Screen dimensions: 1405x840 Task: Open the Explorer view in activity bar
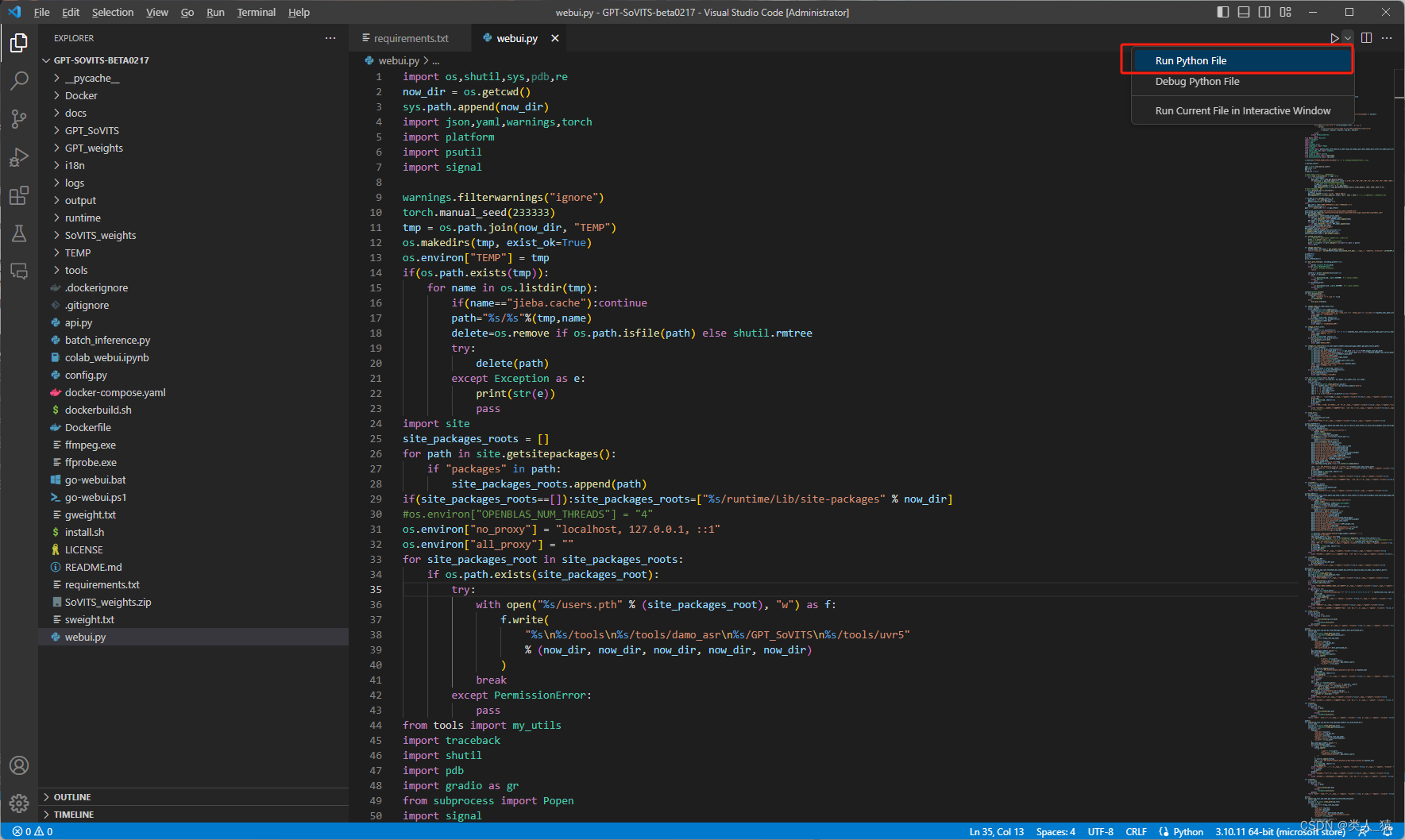click(19, 43)
